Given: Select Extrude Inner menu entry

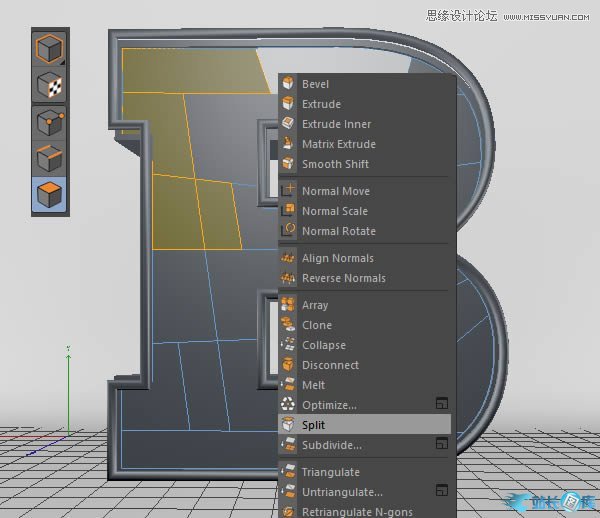Looking at the screenshot, I should pyautogui.click(x=336, y=124).
